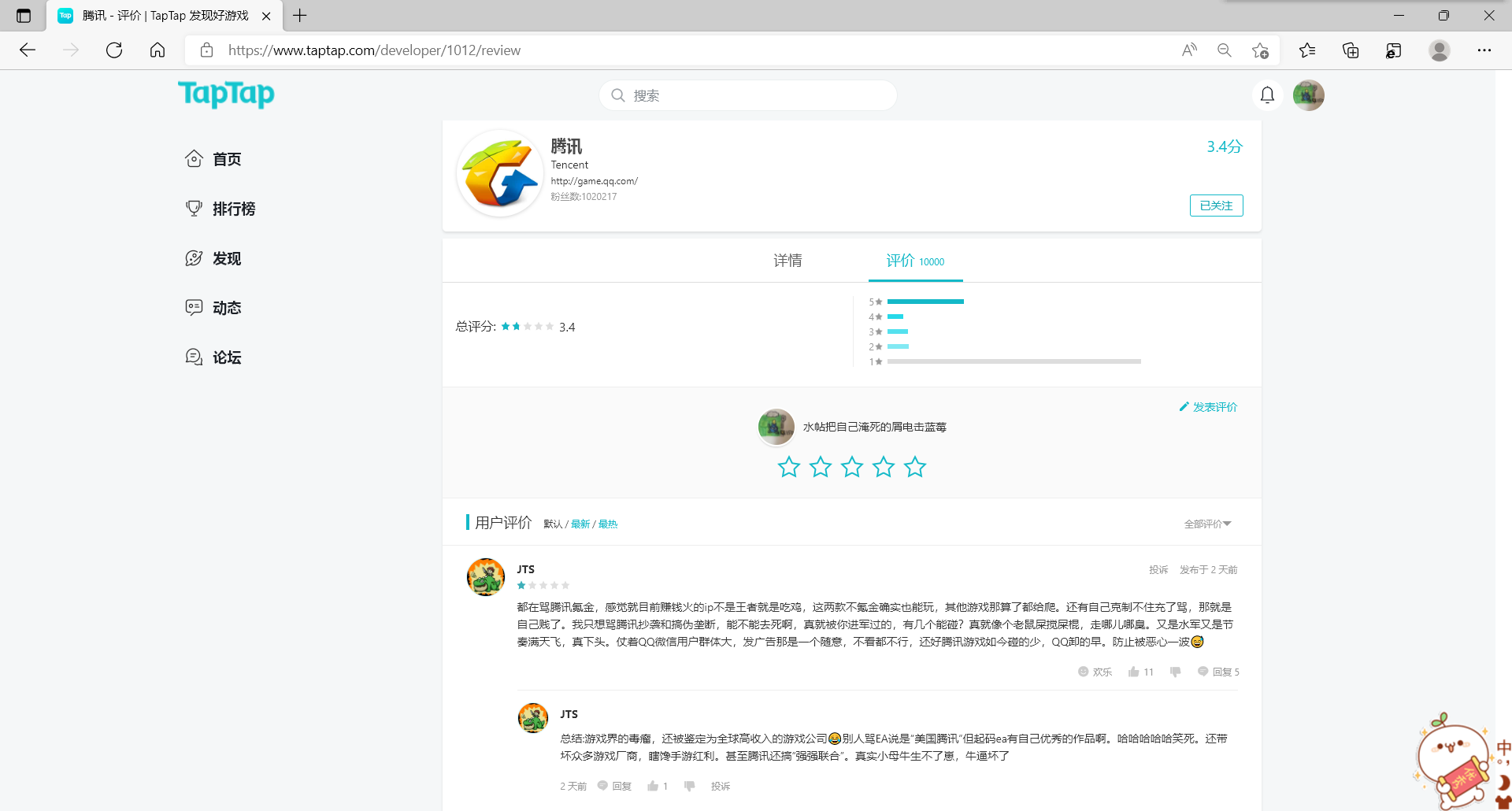Viewport: 1512px width, 811px height.
Task: Open the browser profile icon
Action: pyautogui.click(x=1440, y=50)
